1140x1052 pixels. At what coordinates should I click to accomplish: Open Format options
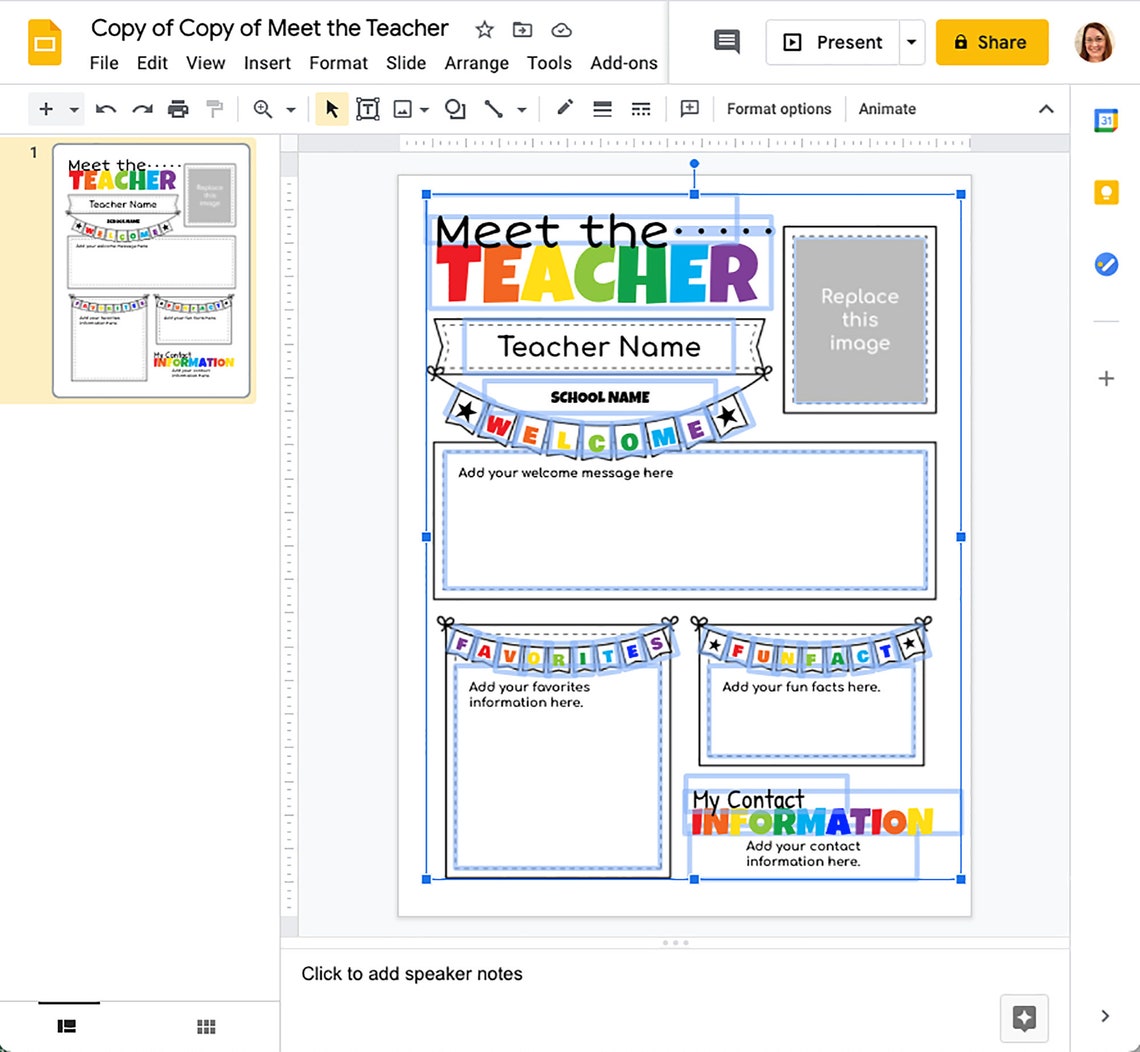tap(779, 109)
